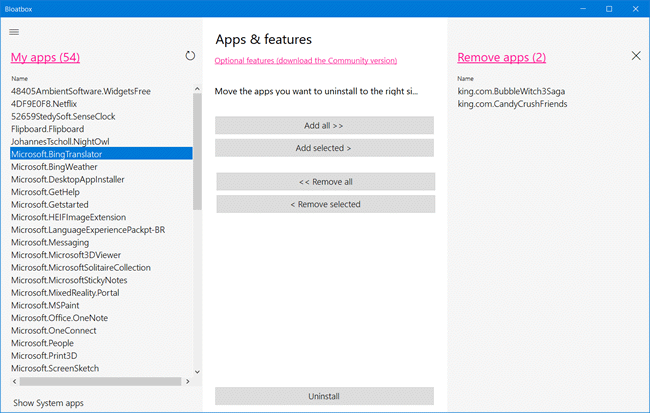Select Microsoft.HEIFImageExtension app
The width and height of the screenshot is (650, 413).
[x=101, y=217]
